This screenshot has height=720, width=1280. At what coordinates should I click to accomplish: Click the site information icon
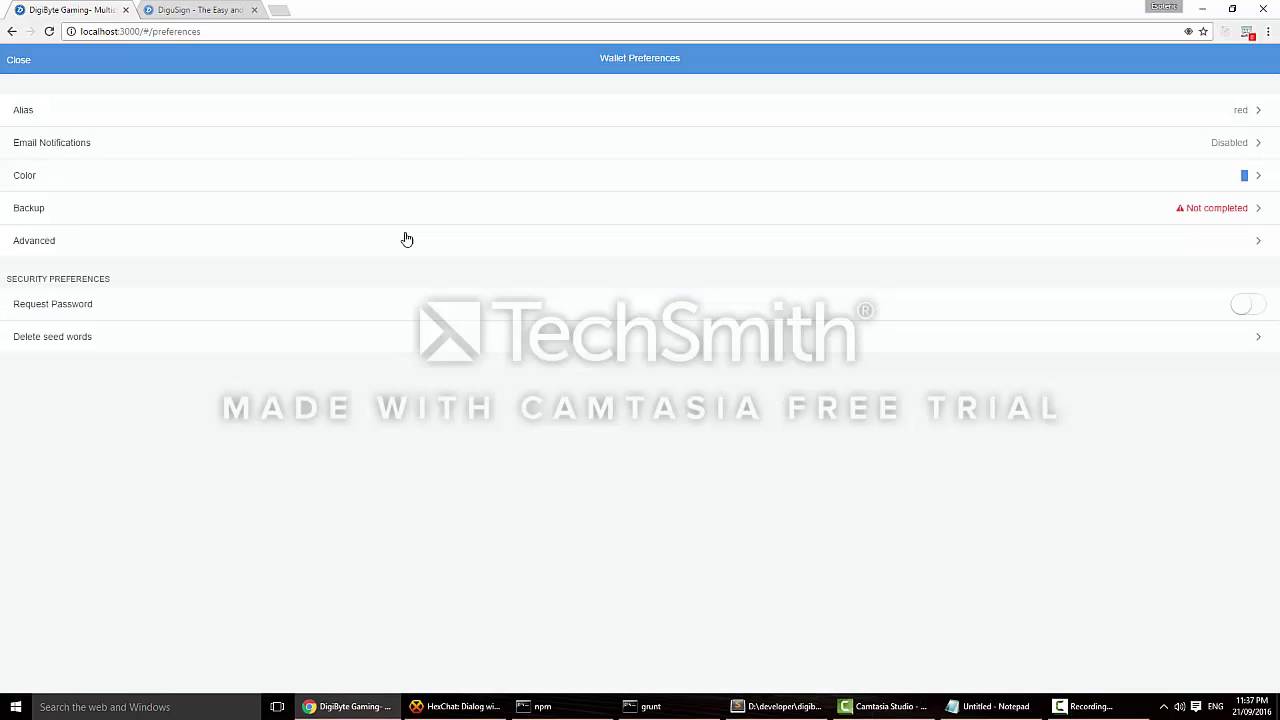[71, 31]
